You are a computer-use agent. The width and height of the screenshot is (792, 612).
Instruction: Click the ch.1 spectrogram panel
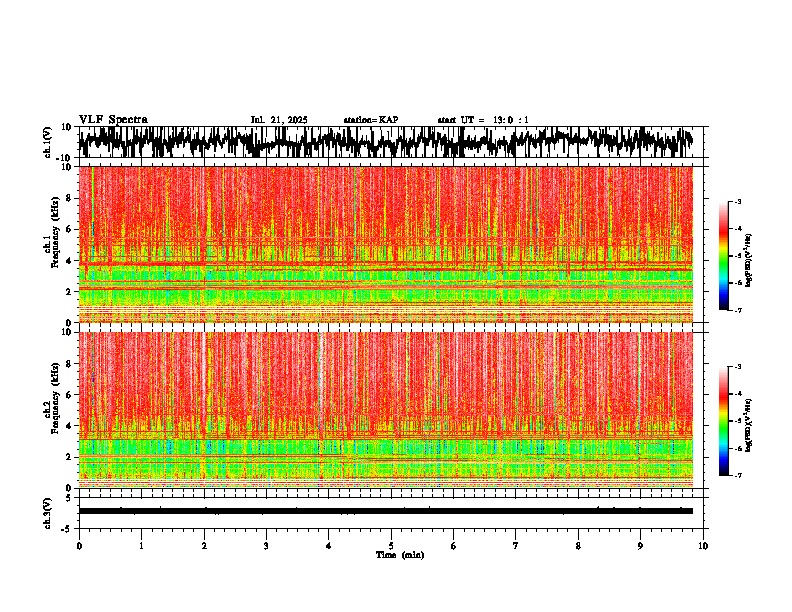click(385, 244)
